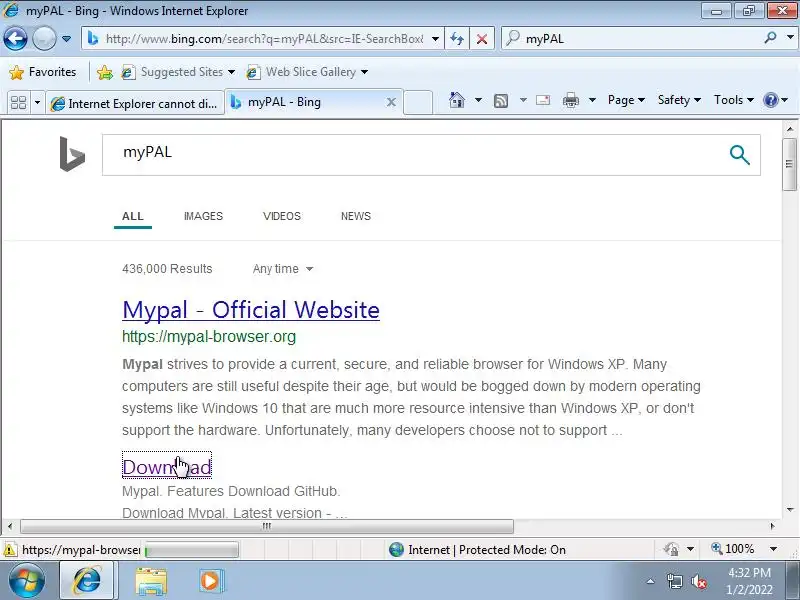The height and width of the screenshot is (600, 800).
Task: Click the RSS Feeds icon
Action: coord(501,101)
